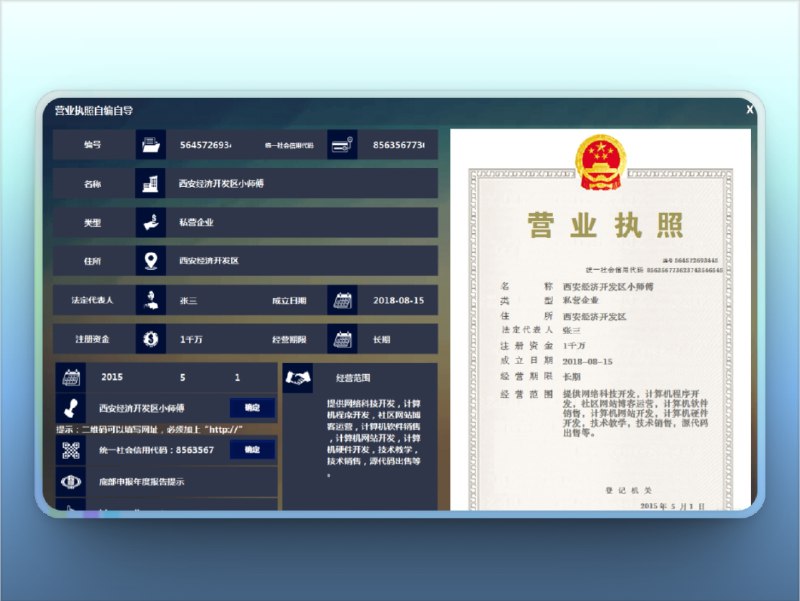The height and width of the screenshot is (601, 800).
Task: Click the dollar coin icon next to 注册资金
Action: 150,339
